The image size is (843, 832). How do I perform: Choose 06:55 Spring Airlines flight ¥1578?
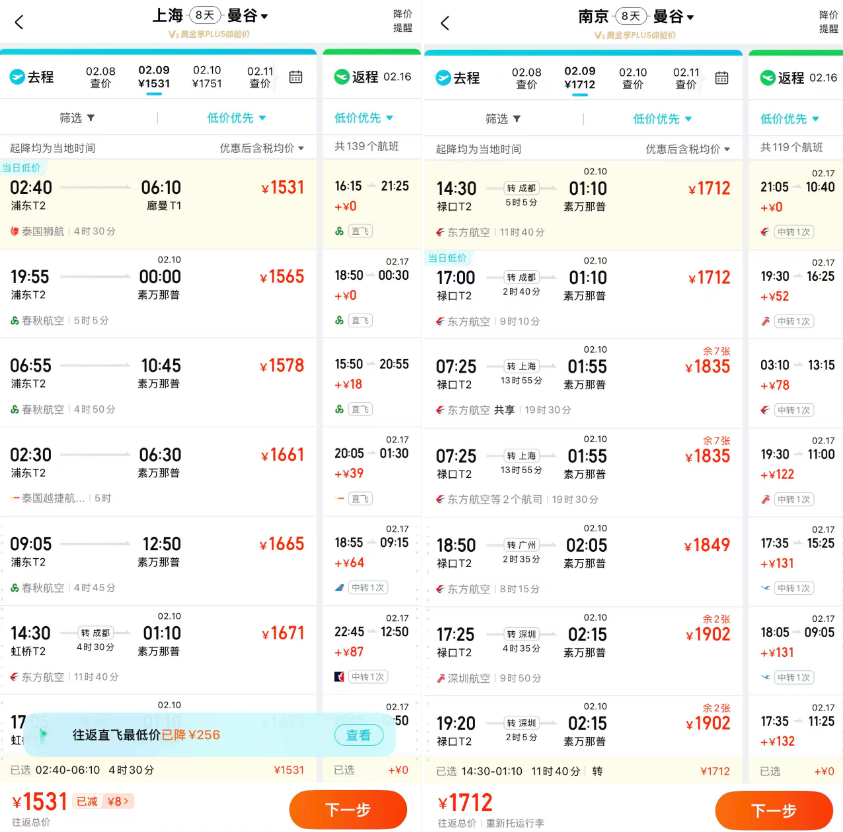(x=158, y=383)
